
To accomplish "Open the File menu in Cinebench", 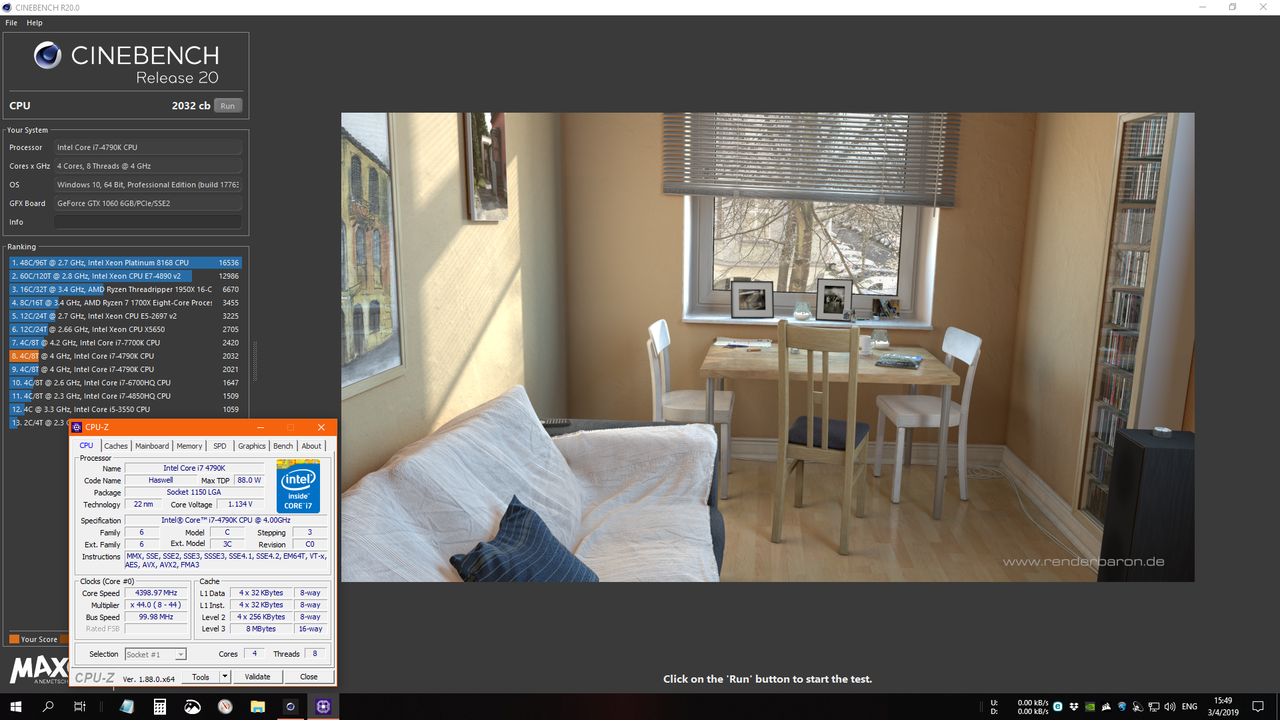I will [11, 22].
